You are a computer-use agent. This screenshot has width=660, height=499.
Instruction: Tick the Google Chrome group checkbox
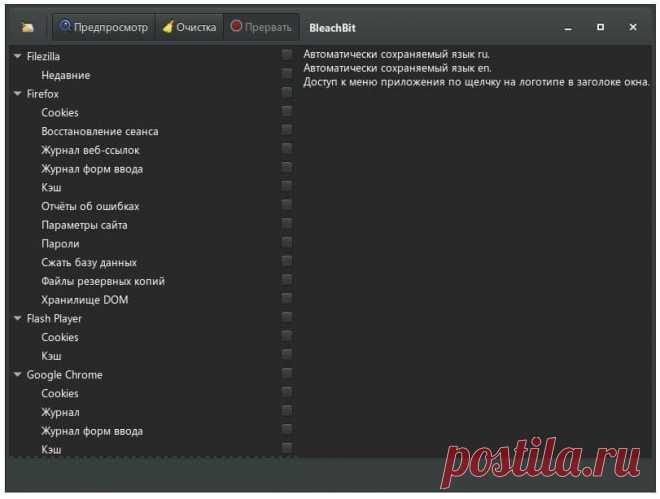pos(287,373)
